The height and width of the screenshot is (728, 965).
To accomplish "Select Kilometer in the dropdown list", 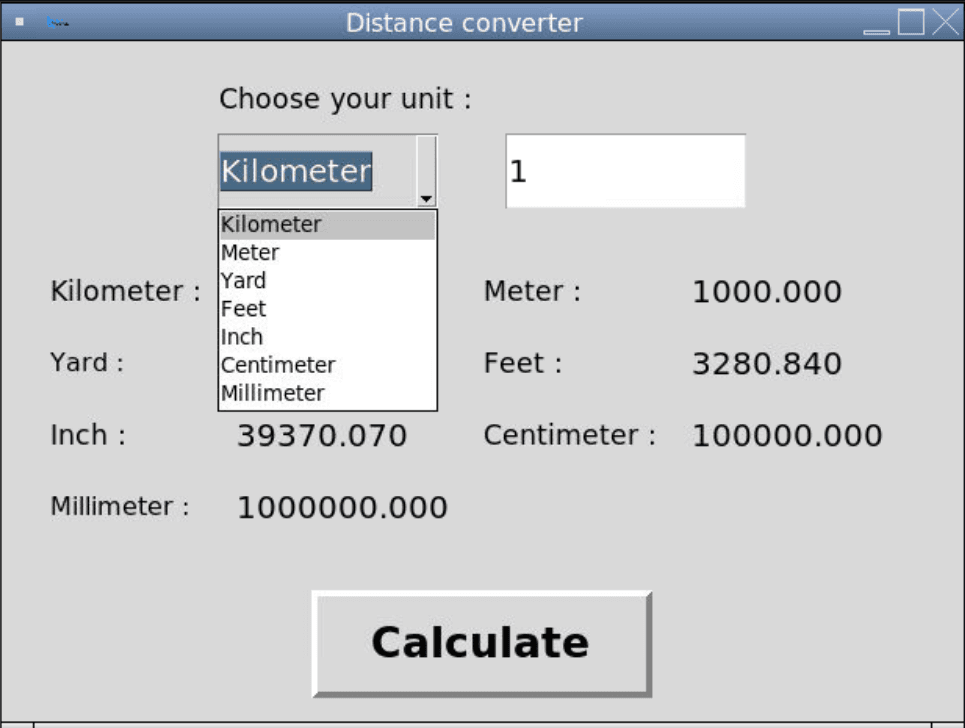I will (x=327, y=225).
